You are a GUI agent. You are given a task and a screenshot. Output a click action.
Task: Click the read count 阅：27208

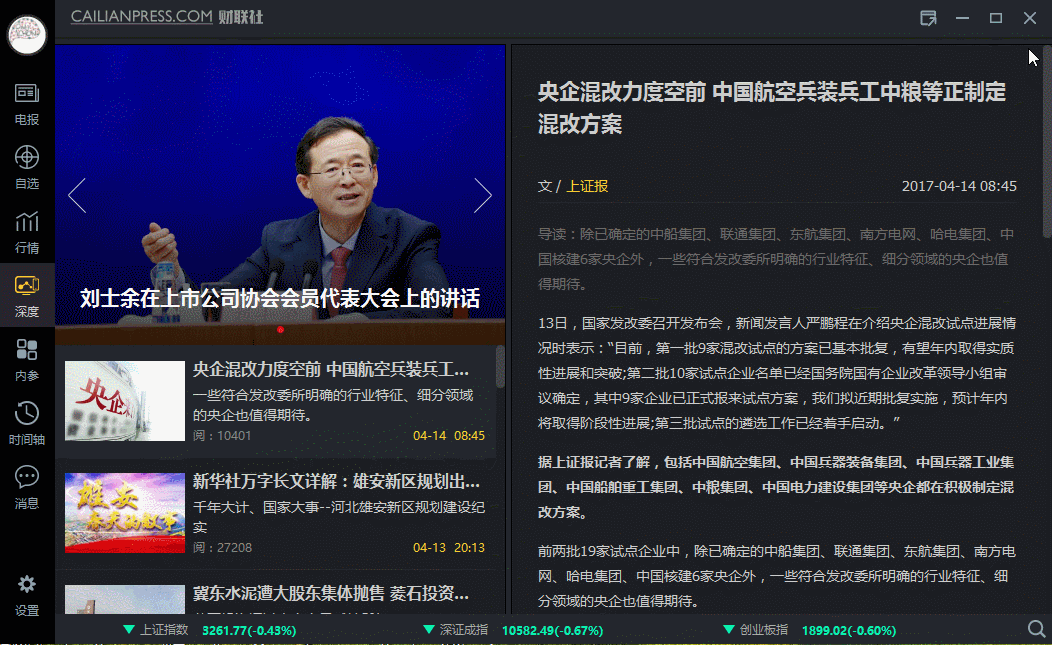[222, 548]
